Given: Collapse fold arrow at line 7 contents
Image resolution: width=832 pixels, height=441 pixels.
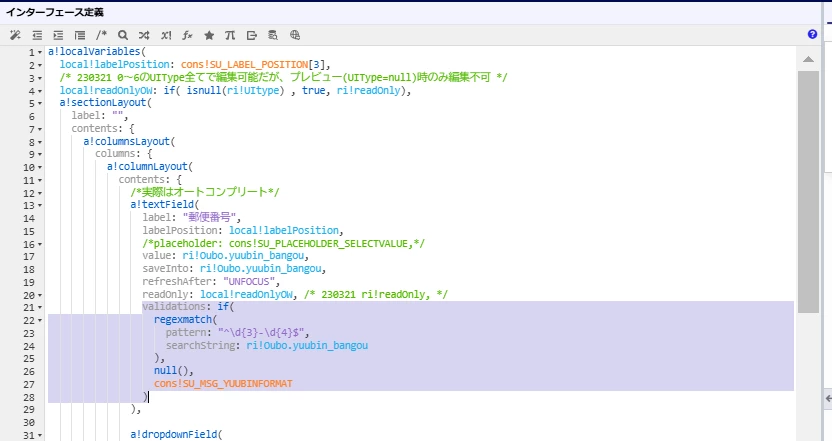Looking at the screenshot, I should pos(40,130).
